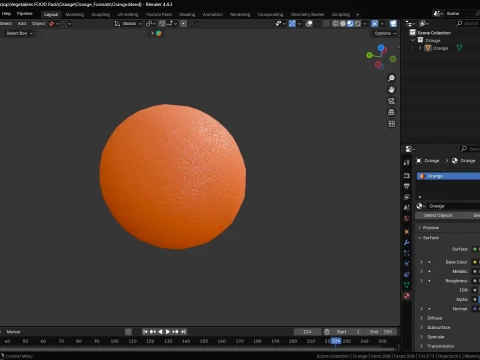This screenshot has width=480, height=360.
Task: Open the Tool properties tab icon
Action: pyautogui.click(x=407, y=162)
